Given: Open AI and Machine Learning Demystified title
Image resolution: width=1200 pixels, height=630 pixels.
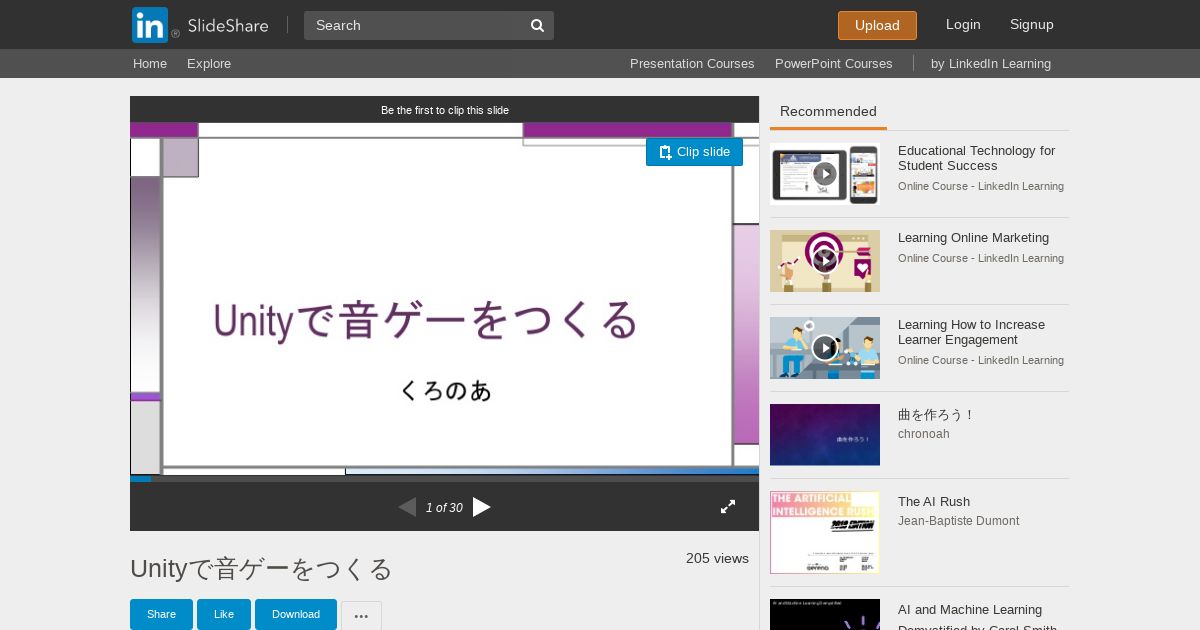Looking at the screenshot, I should (977, 618).
